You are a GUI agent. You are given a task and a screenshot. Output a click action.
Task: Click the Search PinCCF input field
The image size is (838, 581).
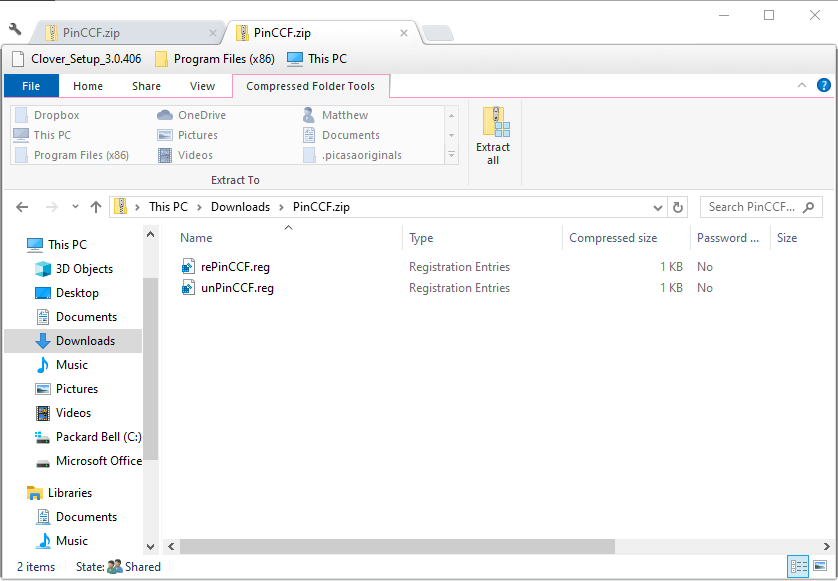coord(761,207)
